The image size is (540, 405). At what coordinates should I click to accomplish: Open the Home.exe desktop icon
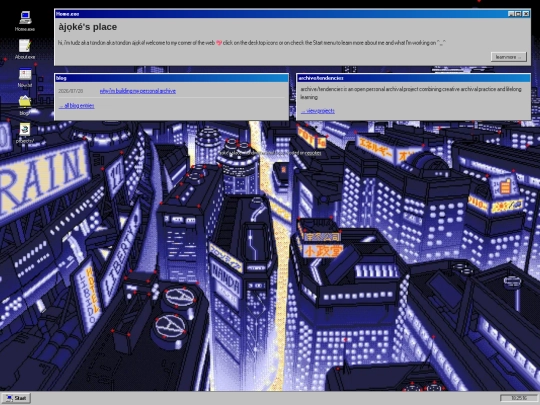coord(25,21)
